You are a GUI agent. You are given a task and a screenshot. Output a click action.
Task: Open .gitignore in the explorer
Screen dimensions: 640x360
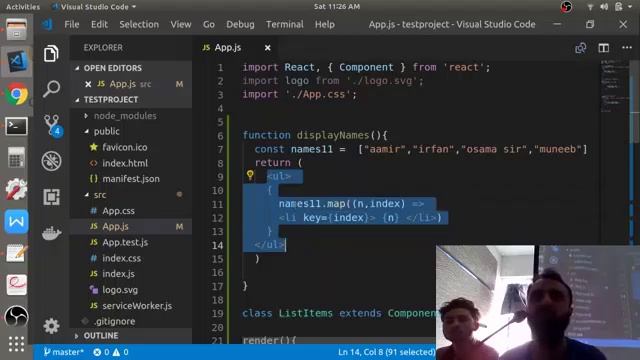point(114,321)
